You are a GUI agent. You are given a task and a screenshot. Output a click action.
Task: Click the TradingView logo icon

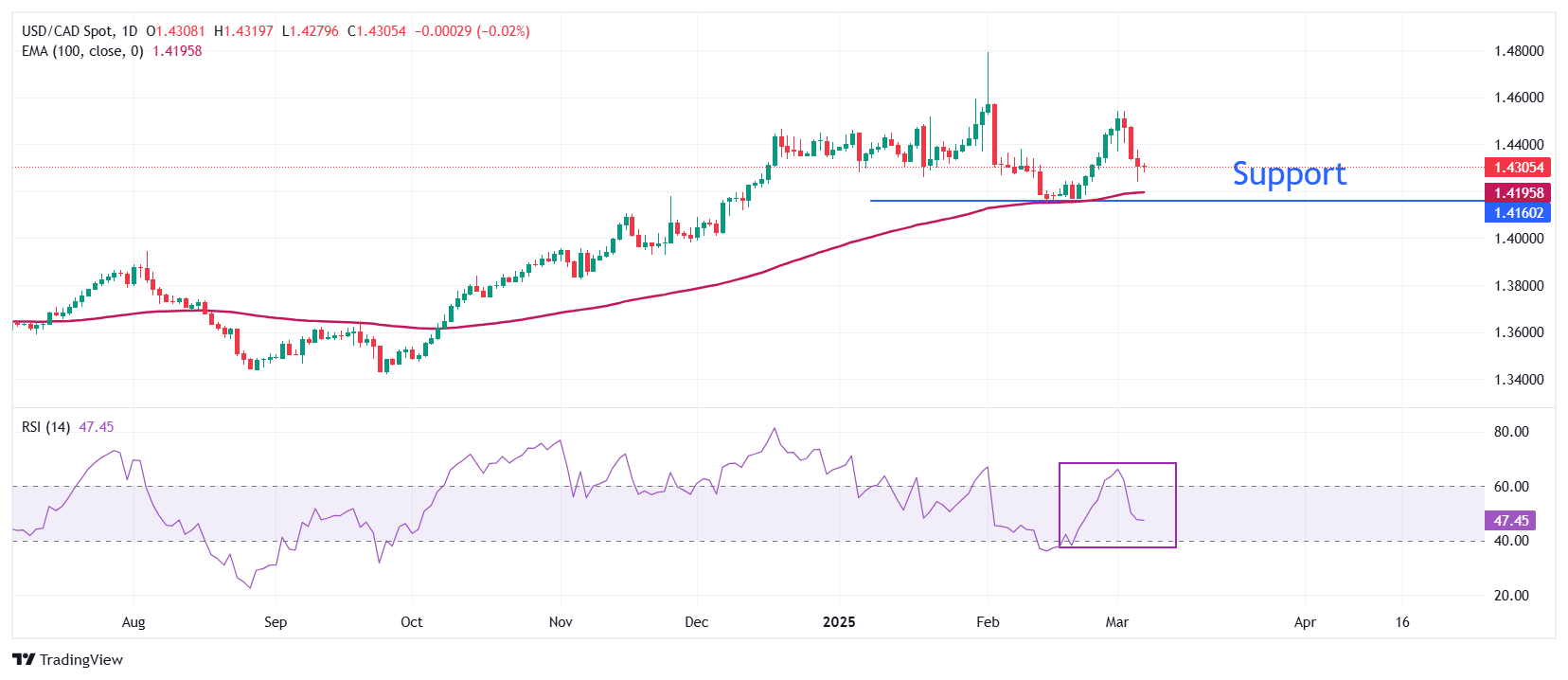click(24, 660)
